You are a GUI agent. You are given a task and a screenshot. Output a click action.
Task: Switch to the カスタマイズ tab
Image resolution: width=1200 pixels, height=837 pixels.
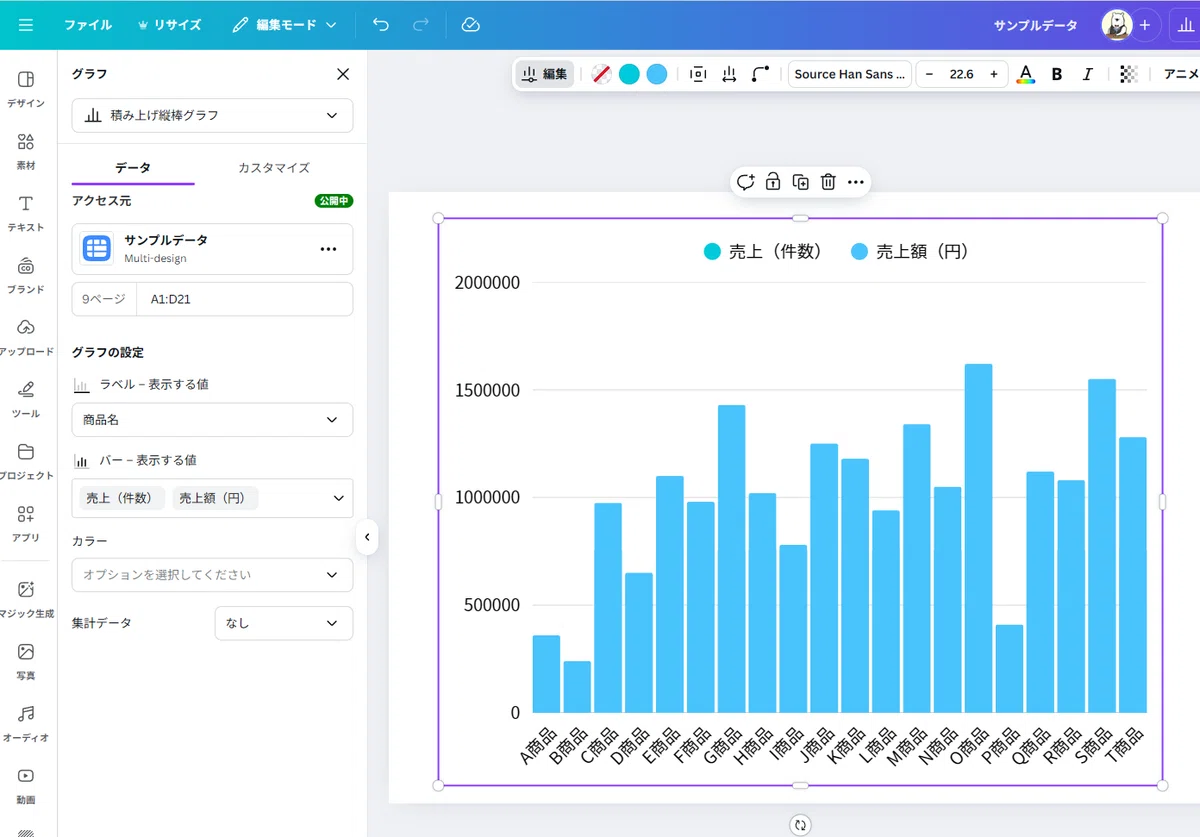pos(274,168)
